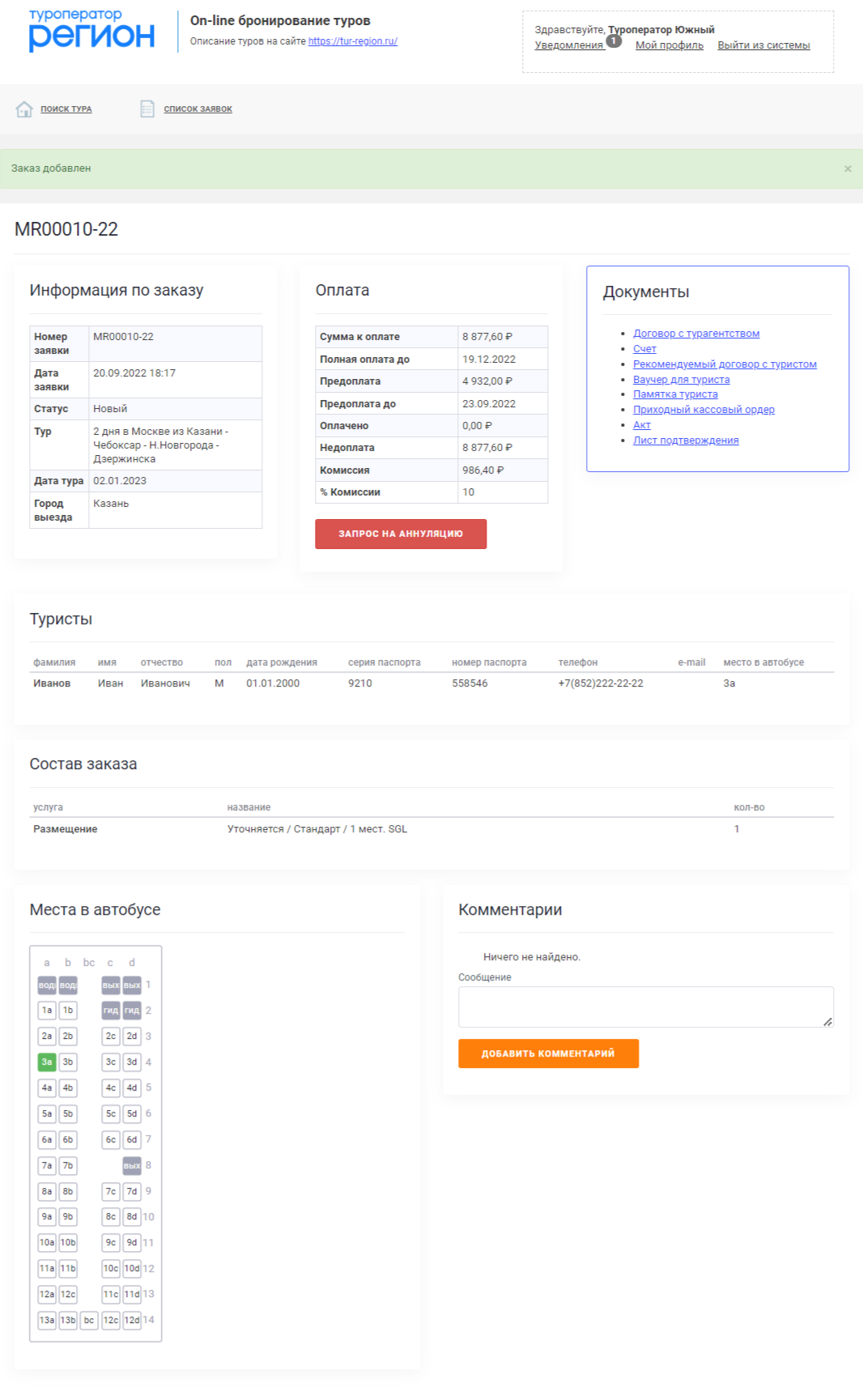Go to Список заявок
The image size is (863, 1400).
(198, 109)
